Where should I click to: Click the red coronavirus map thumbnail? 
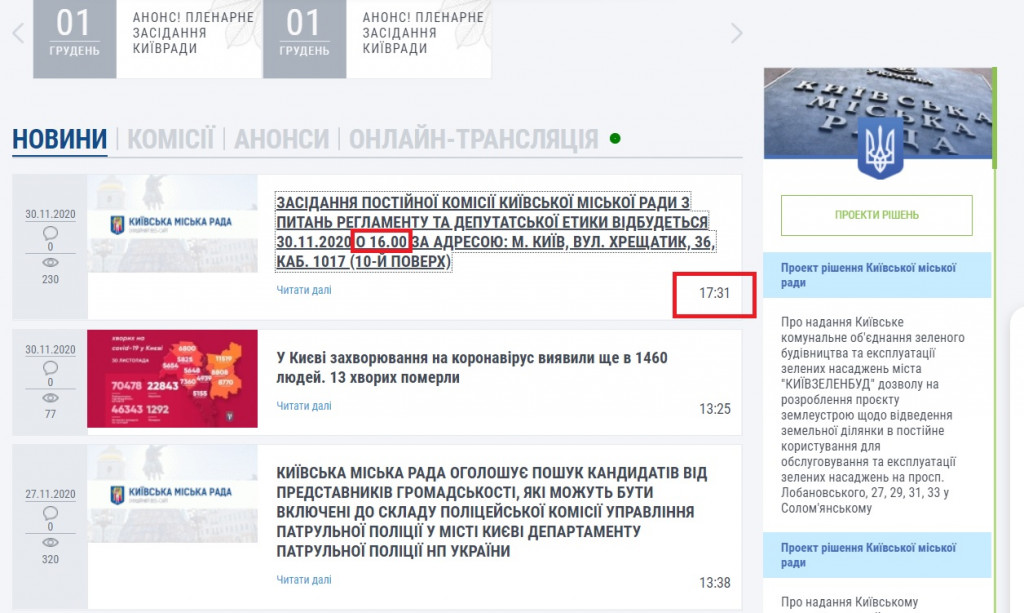pos(172,379)
